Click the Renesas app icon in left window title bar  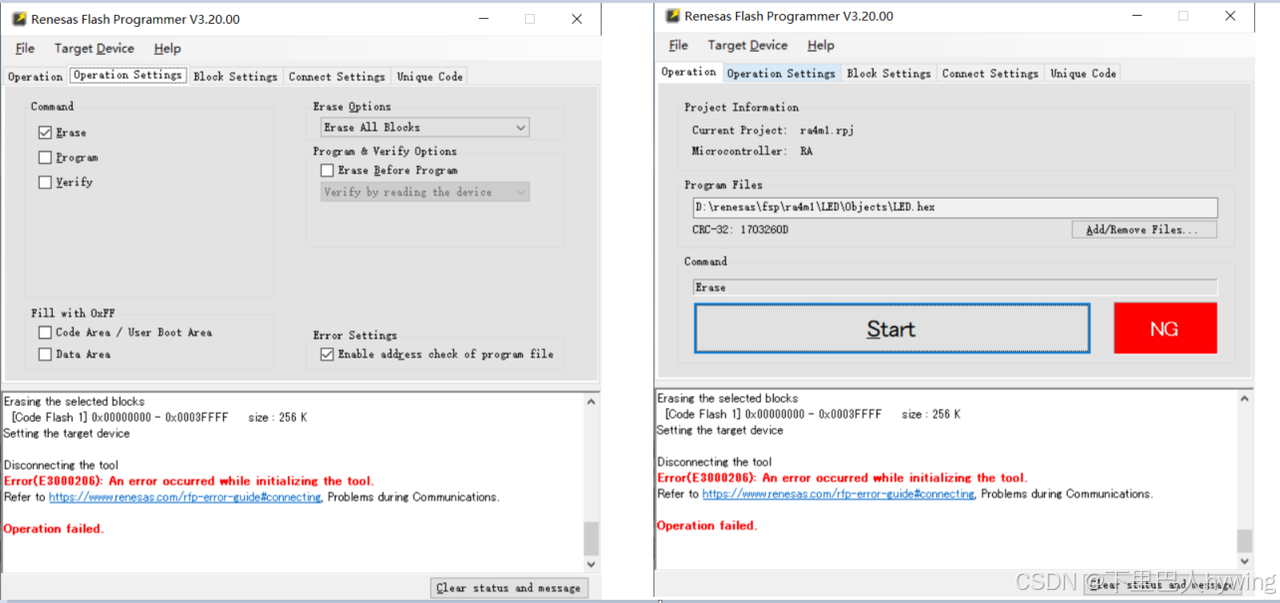[x=17, y=19]
